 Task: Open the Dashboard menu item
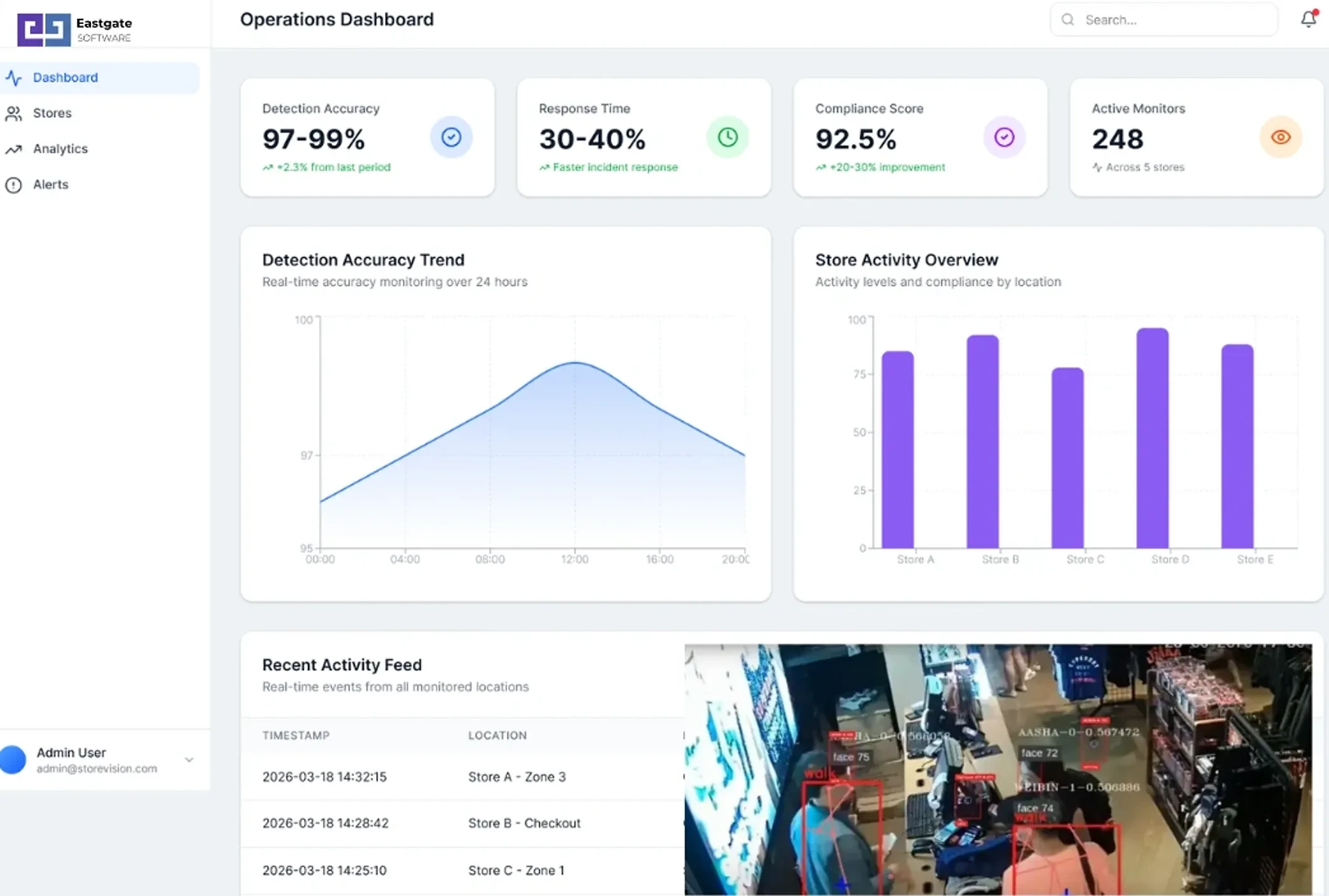tap(100, 78)
